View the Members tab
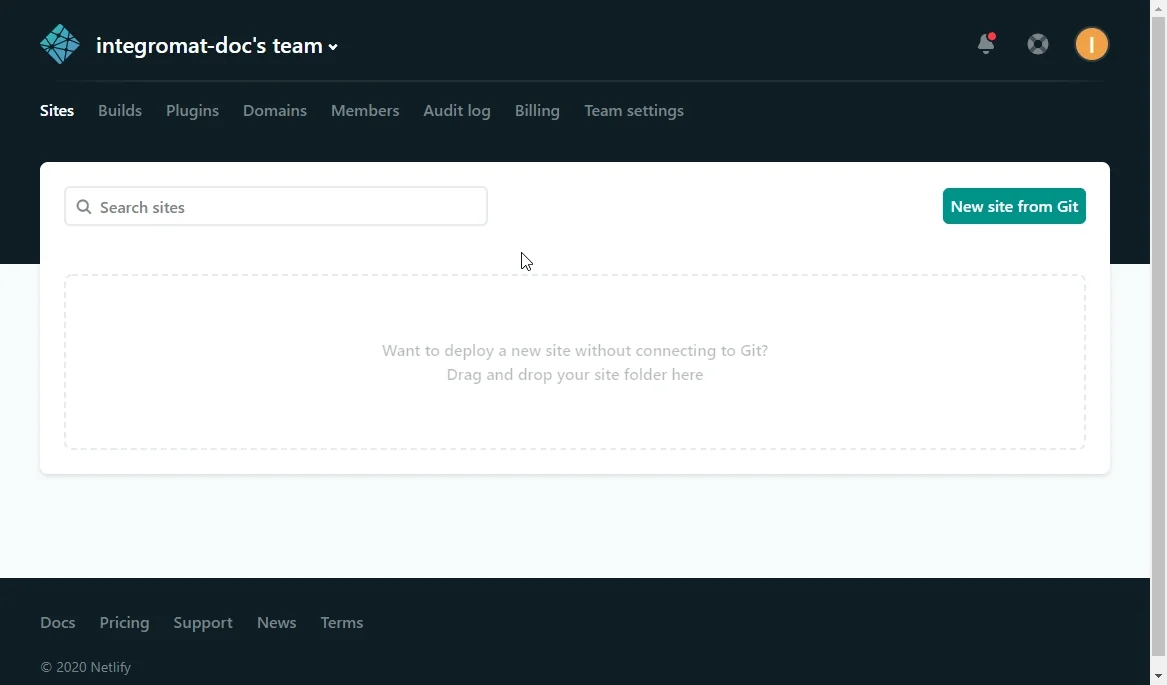 [365, 110]
